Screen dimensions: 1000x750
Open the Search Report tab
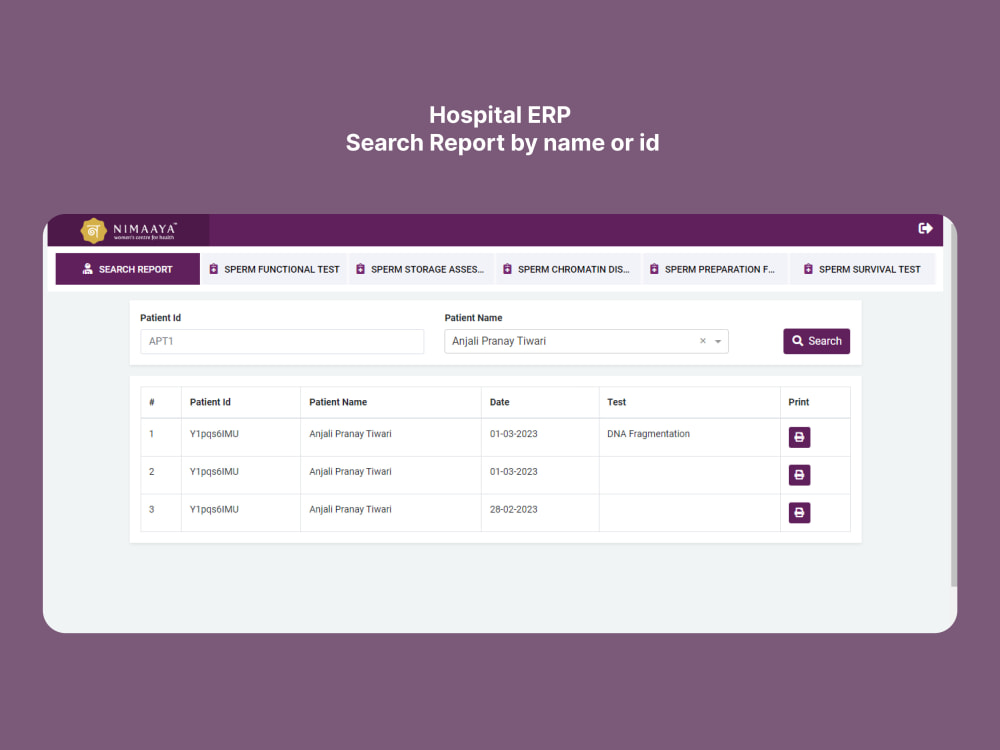coord(128,269)
